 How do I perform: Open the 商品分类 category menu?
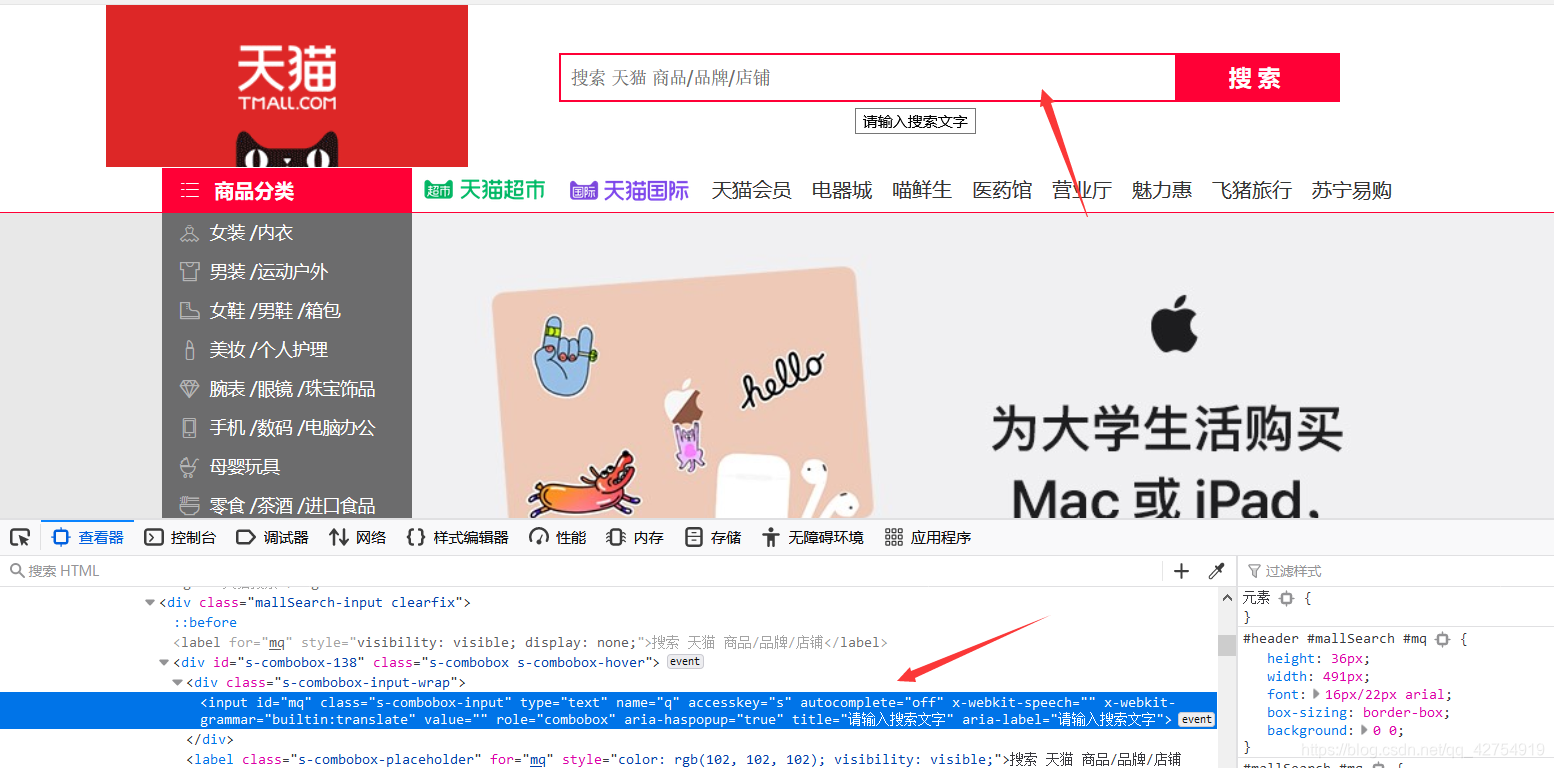point(287,190)
